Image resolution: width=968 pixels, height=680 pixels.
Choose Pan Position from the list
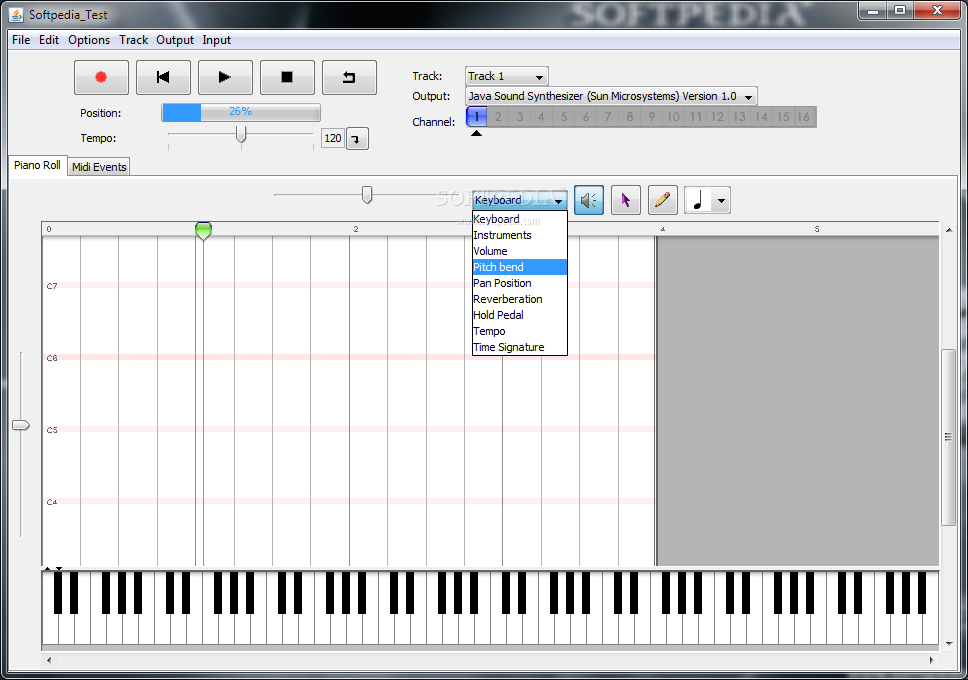point(519,283)
